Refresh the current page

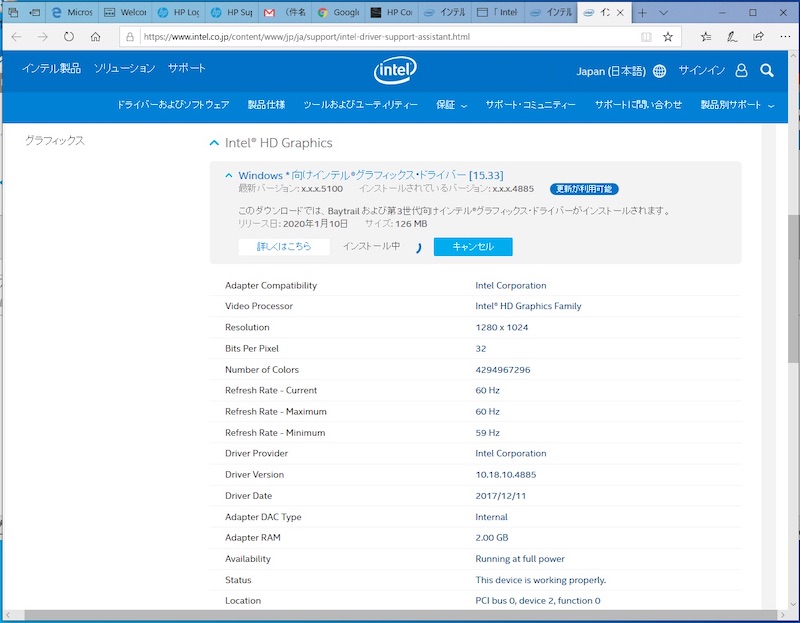pyautogui.click(x=69, y=37)
